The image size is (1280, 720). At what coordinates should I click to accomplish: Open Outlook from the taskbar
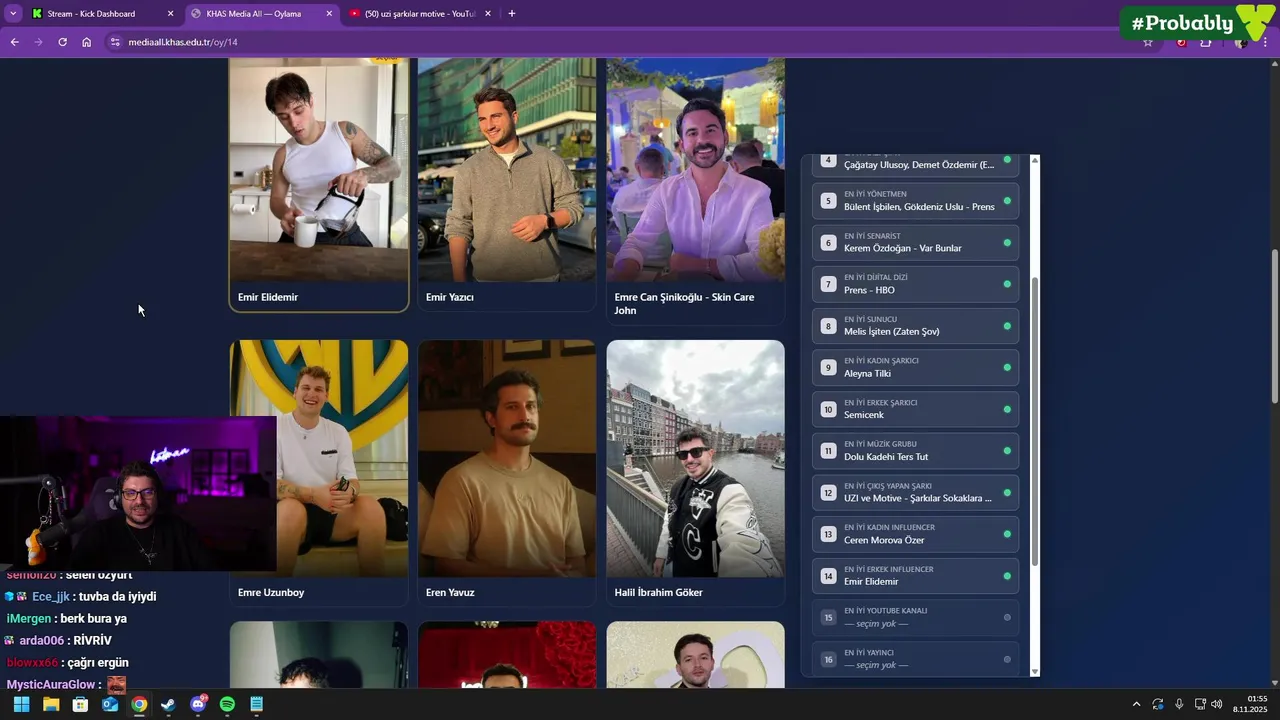coord(110,704)
